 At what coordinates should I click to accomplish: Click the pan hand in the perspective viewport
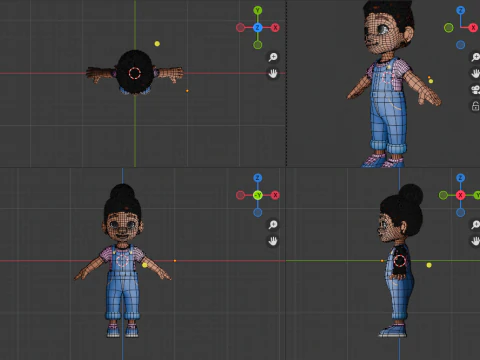475,73
